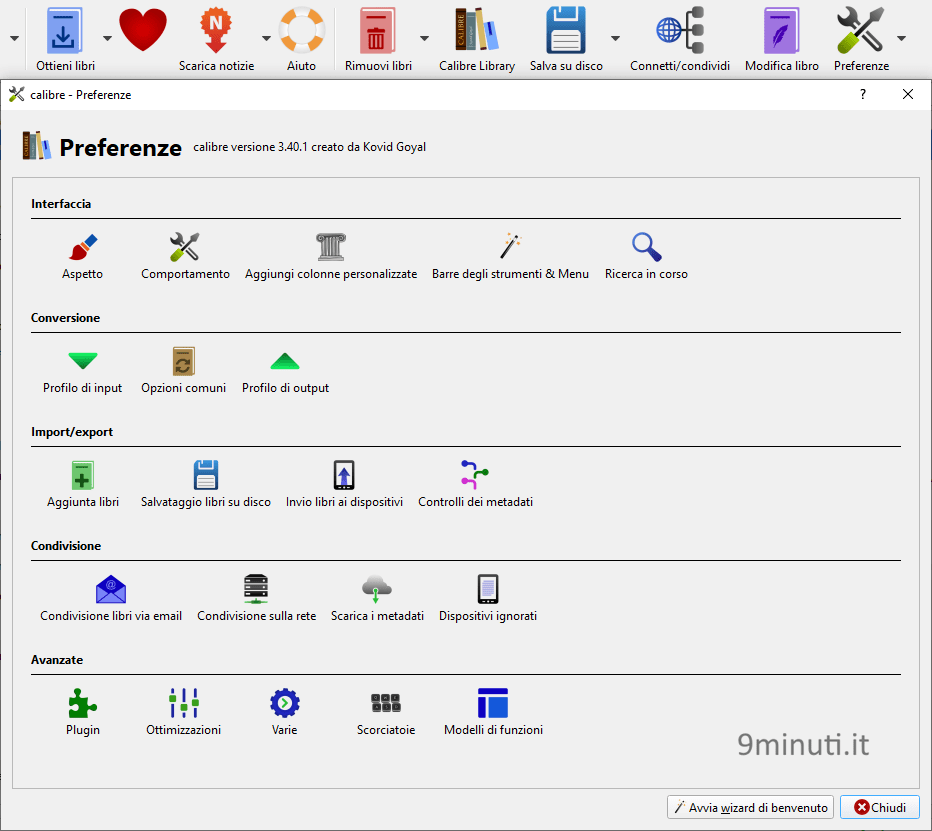
Task: Expand the Ottieni libri dropdown arrow
Action: (107, 39)
